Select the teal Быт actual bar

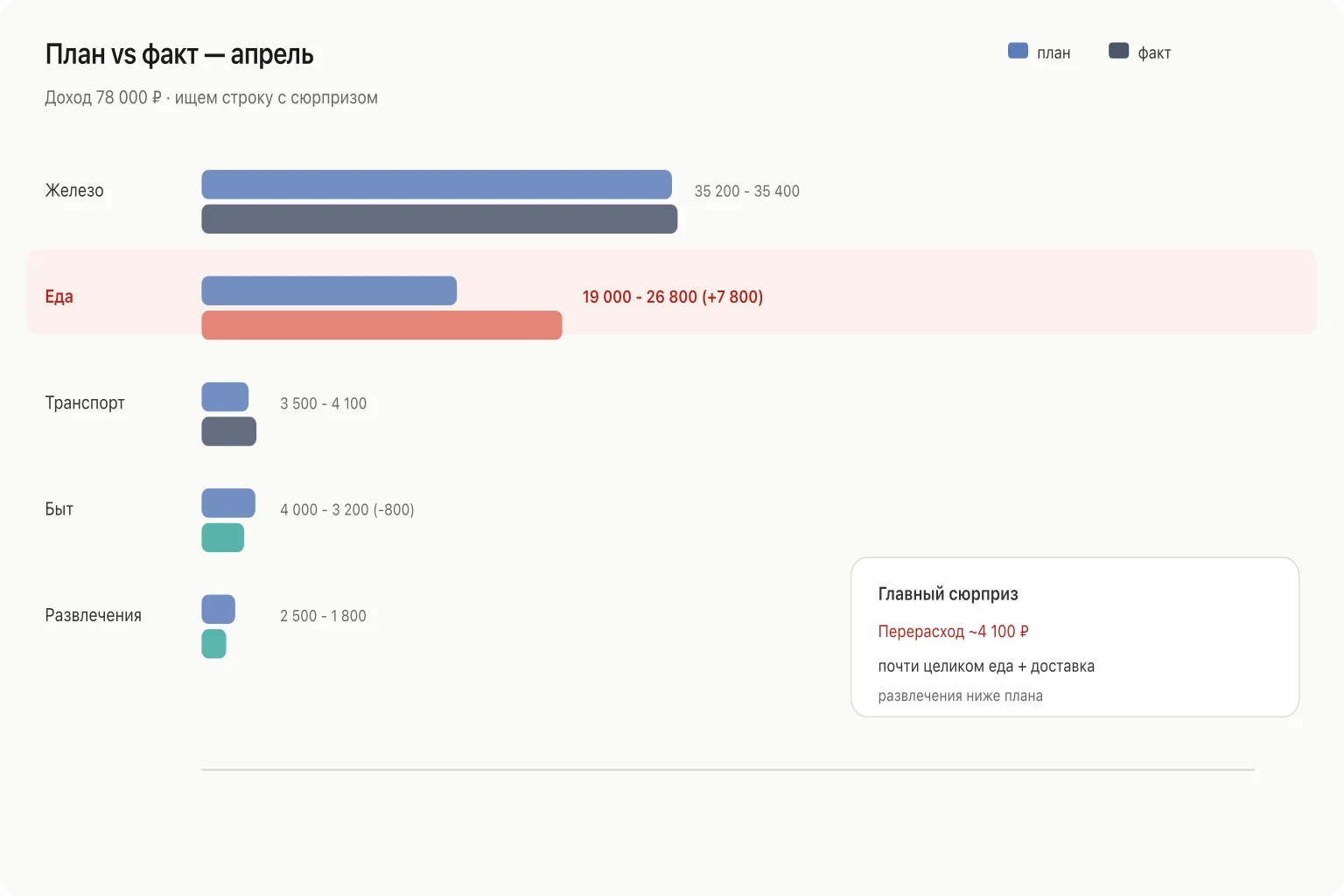point(222,537)
